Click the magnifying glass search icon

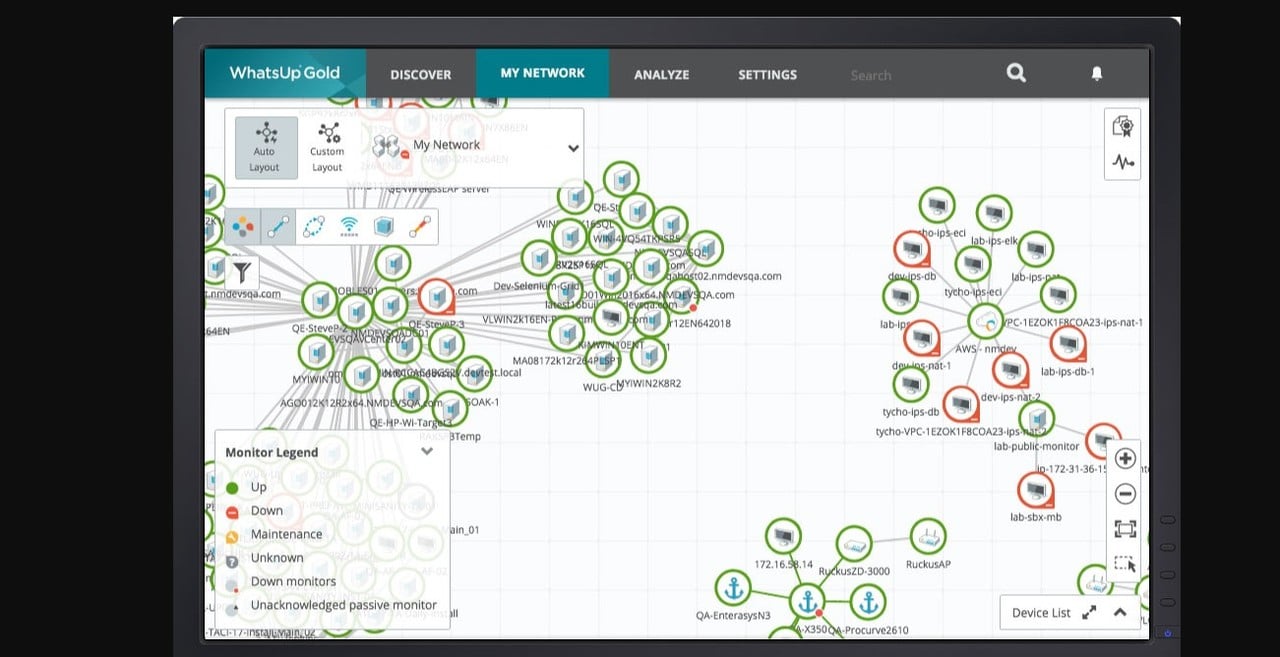[x=1016, y=73]
